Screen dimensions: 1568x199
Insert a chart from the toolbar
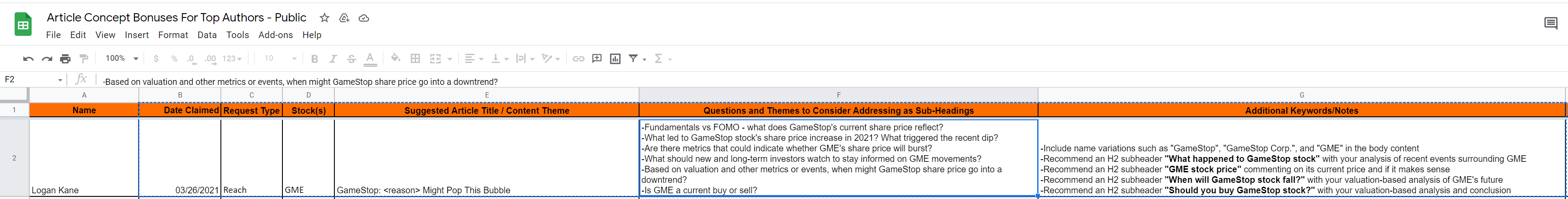(616, 59)
